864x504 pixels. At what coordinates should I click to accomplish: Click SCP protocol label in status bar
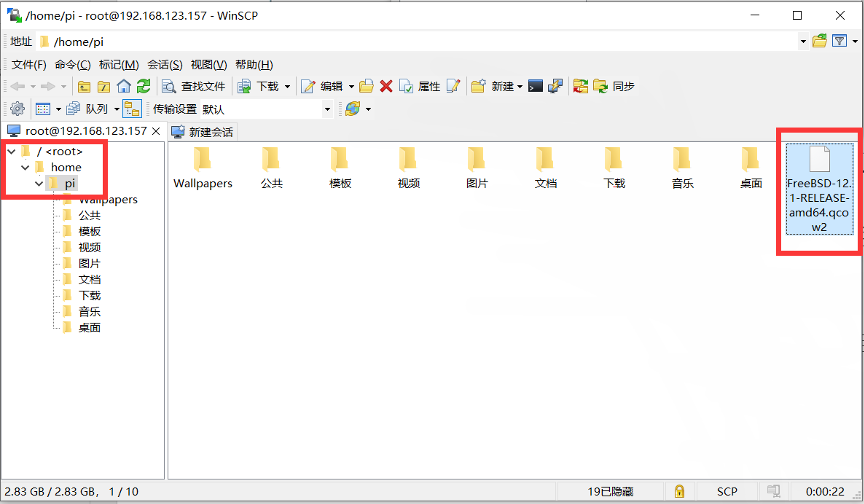727,491
